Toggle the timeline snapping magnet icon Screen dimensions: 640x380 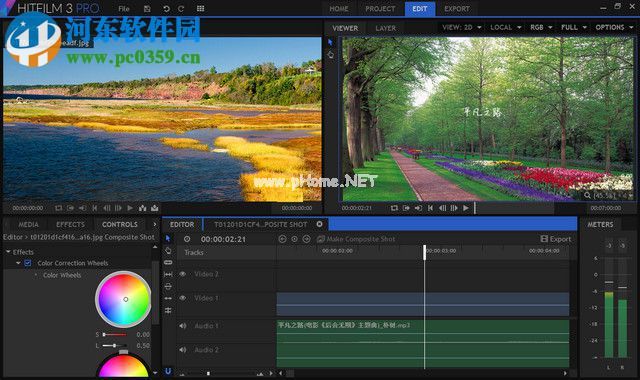(168, 371)
